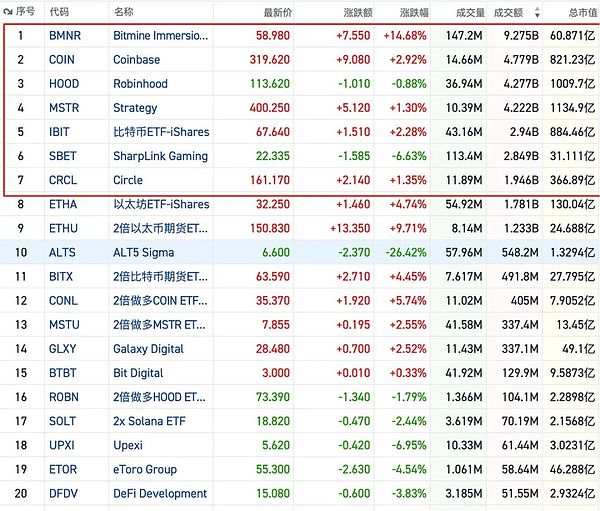Sort by the 成交量 column header
The width and height of the screenshot is (600, 511).
coord(465,13)
